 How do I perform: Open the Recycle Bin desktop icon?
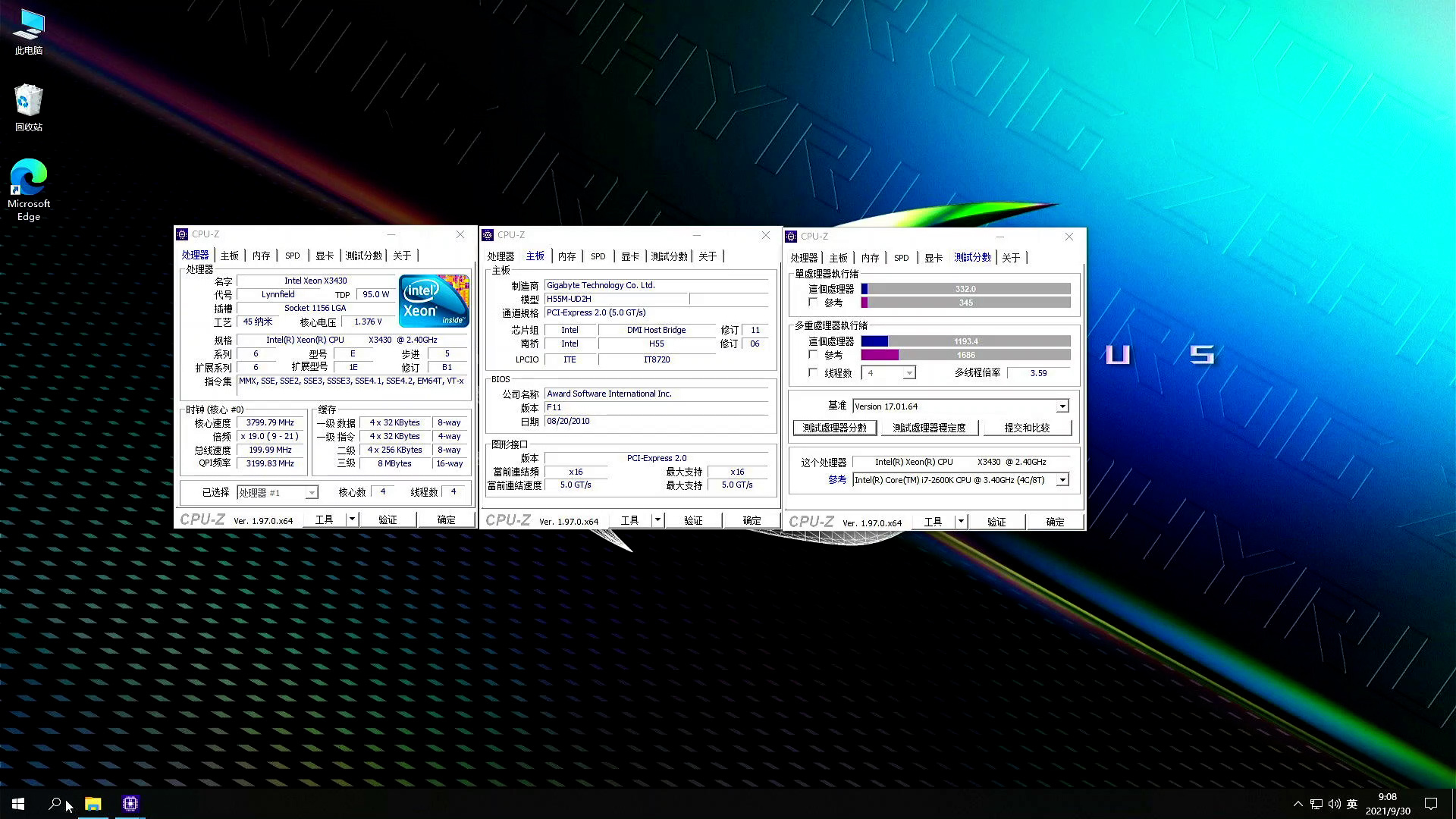pos(29,108)
